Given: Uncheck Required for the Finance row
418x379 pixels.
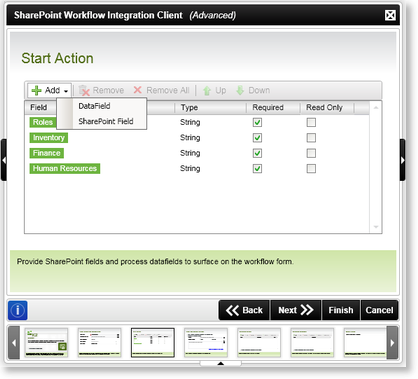Looking at the screenshot, I should [257, 153].
